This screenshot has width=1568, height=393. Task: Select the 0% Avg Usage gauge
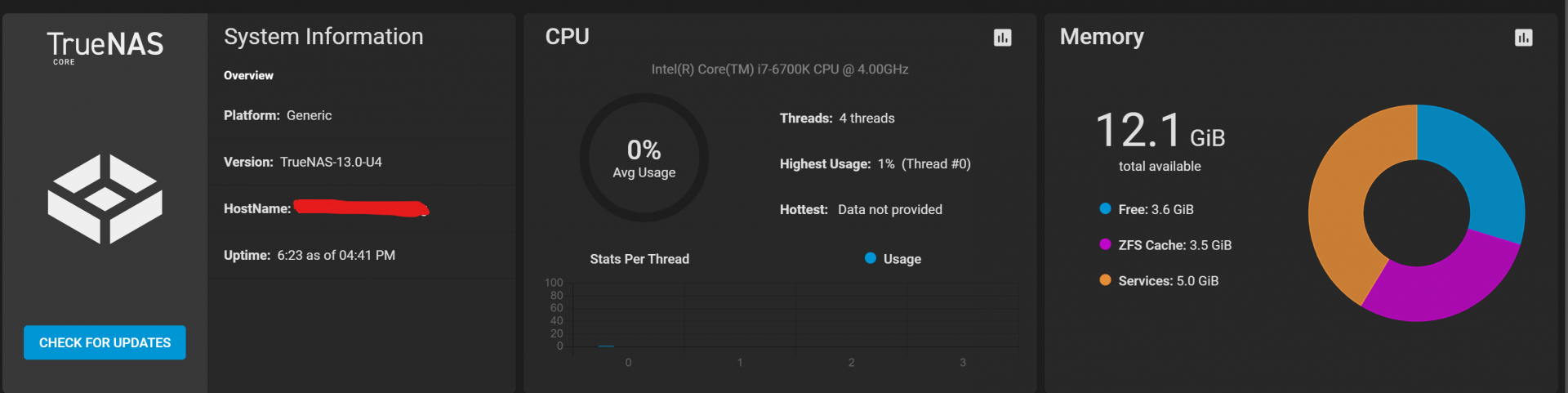(644, 158)
